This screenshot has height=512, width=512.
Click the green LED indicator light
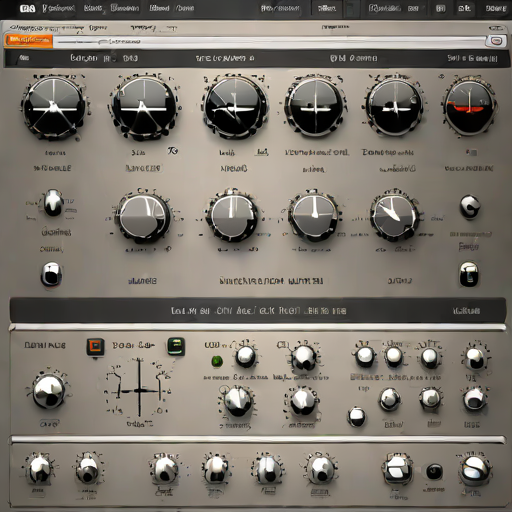pos(217,361)
